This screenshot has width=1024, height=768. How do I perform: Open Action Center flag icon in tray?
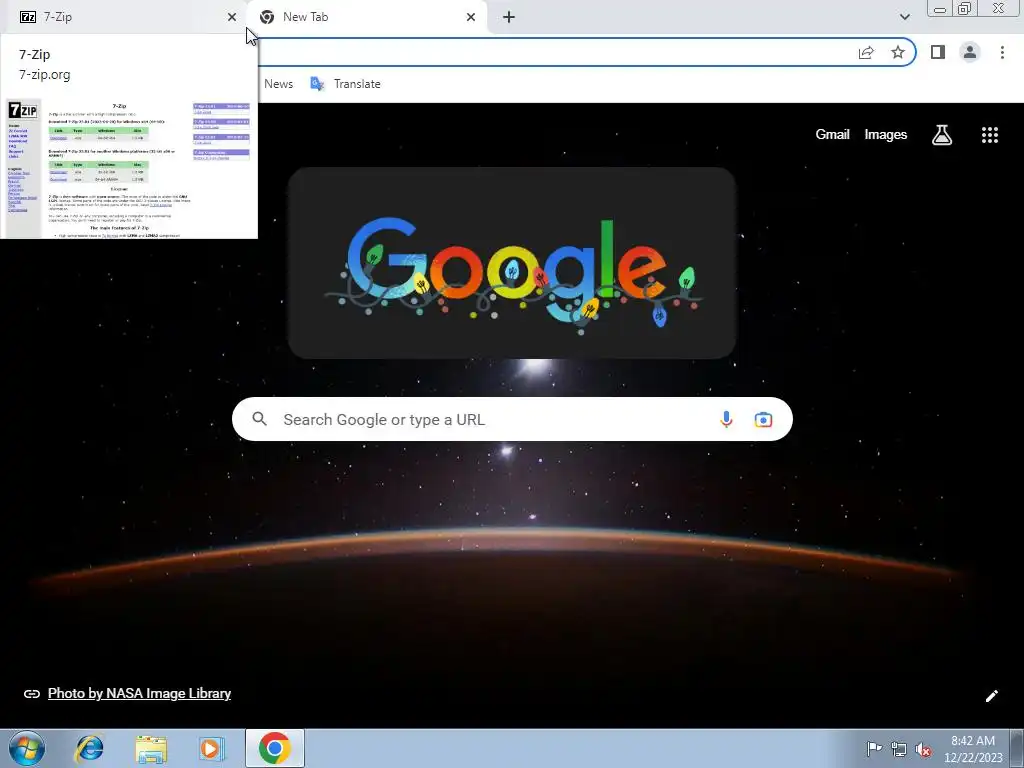pos(874,748)
